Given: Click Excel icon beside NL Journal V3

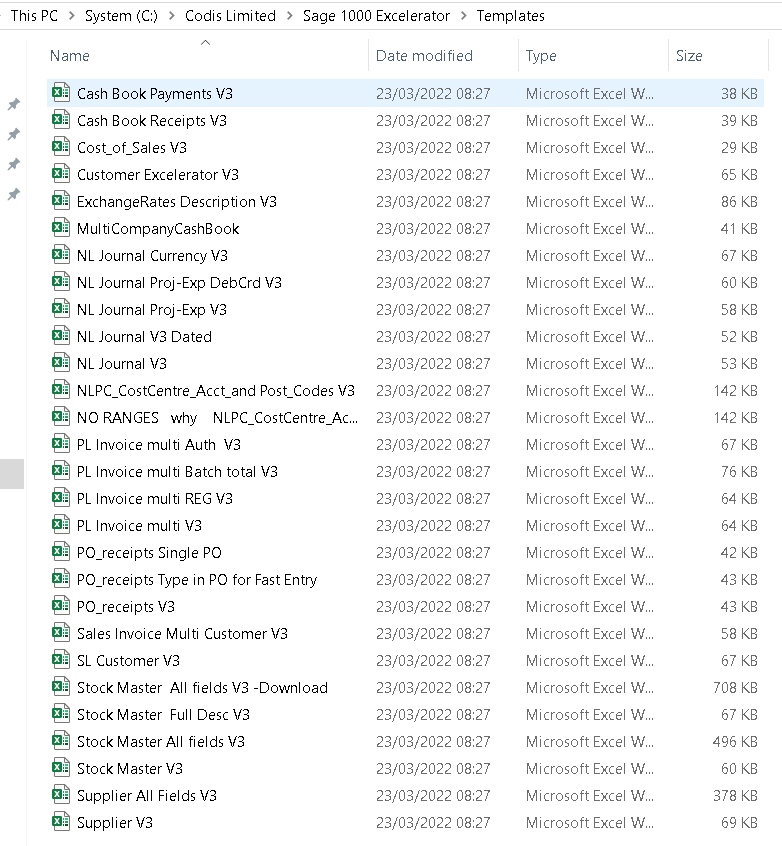Looking at the screenshot, I should [60, 363].
